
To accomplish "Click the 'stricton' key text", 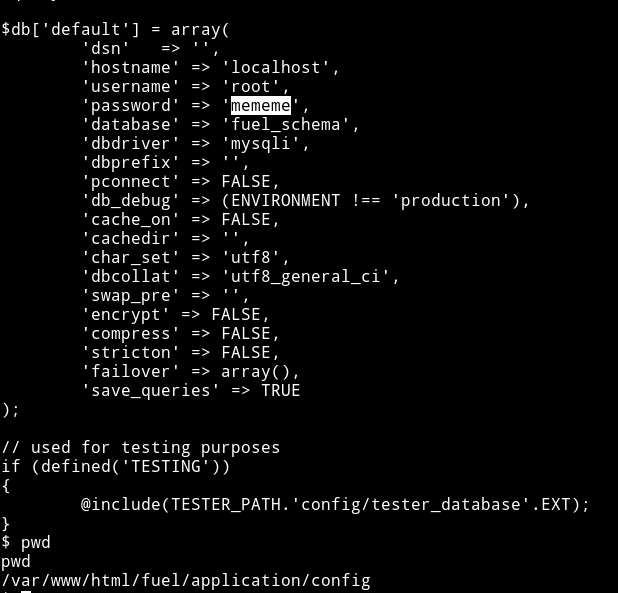I will pos(130,353).
